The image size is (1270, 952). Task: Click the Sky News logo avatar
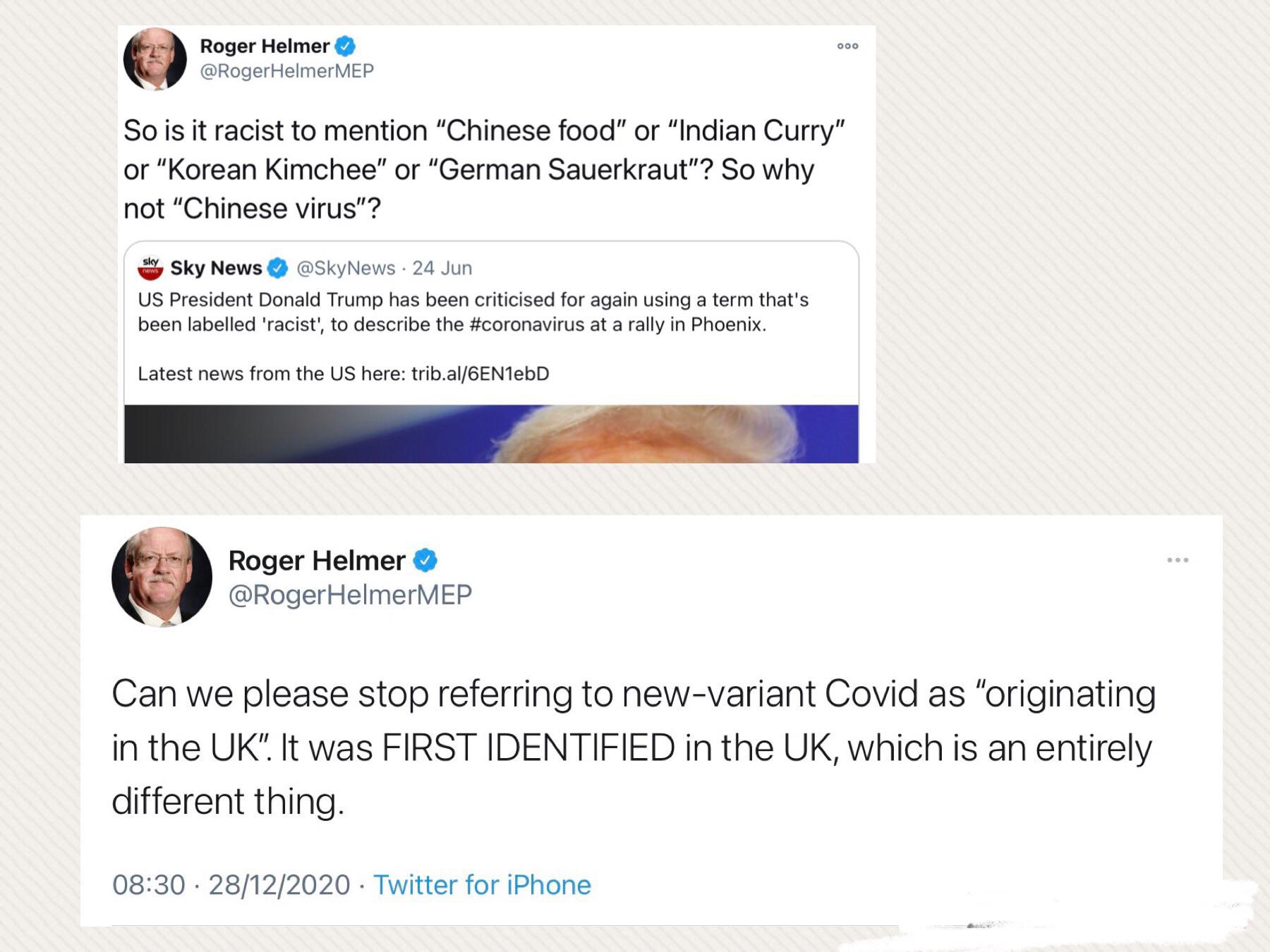pyautogui.click(x=150, y=268)
